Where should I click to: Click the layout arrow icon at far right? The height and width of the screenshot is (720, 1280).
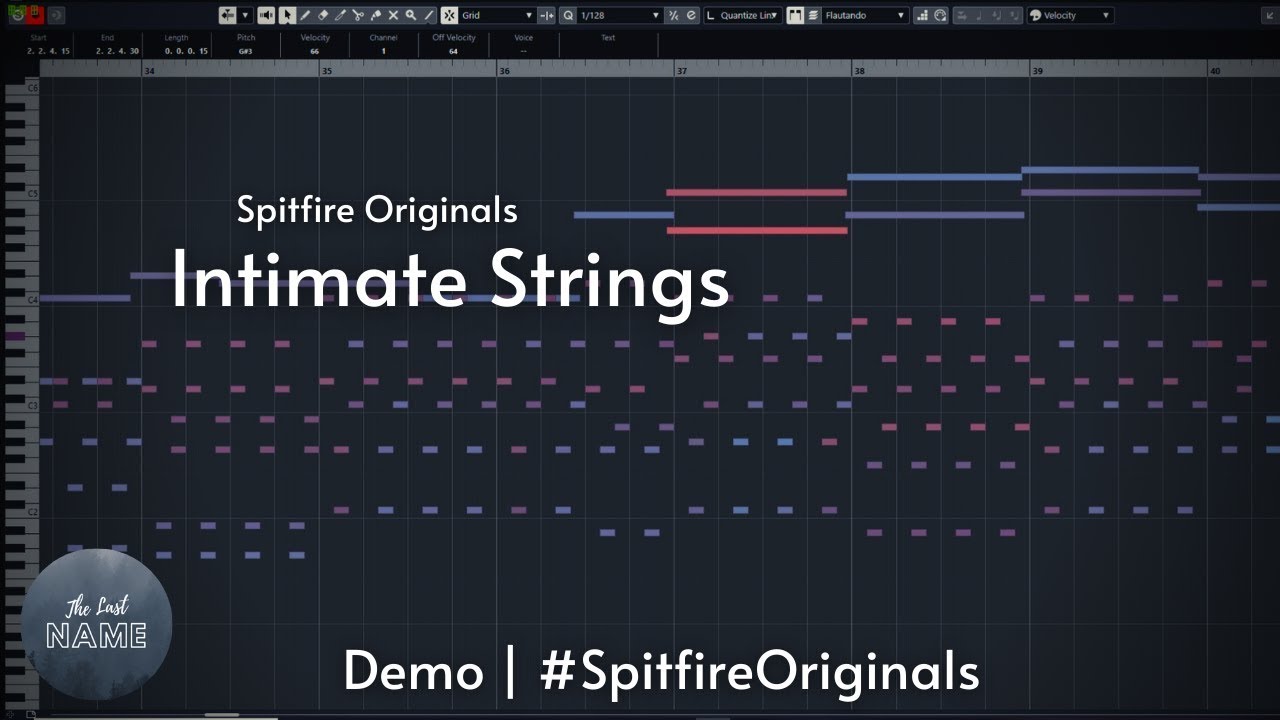point(1269,15)
